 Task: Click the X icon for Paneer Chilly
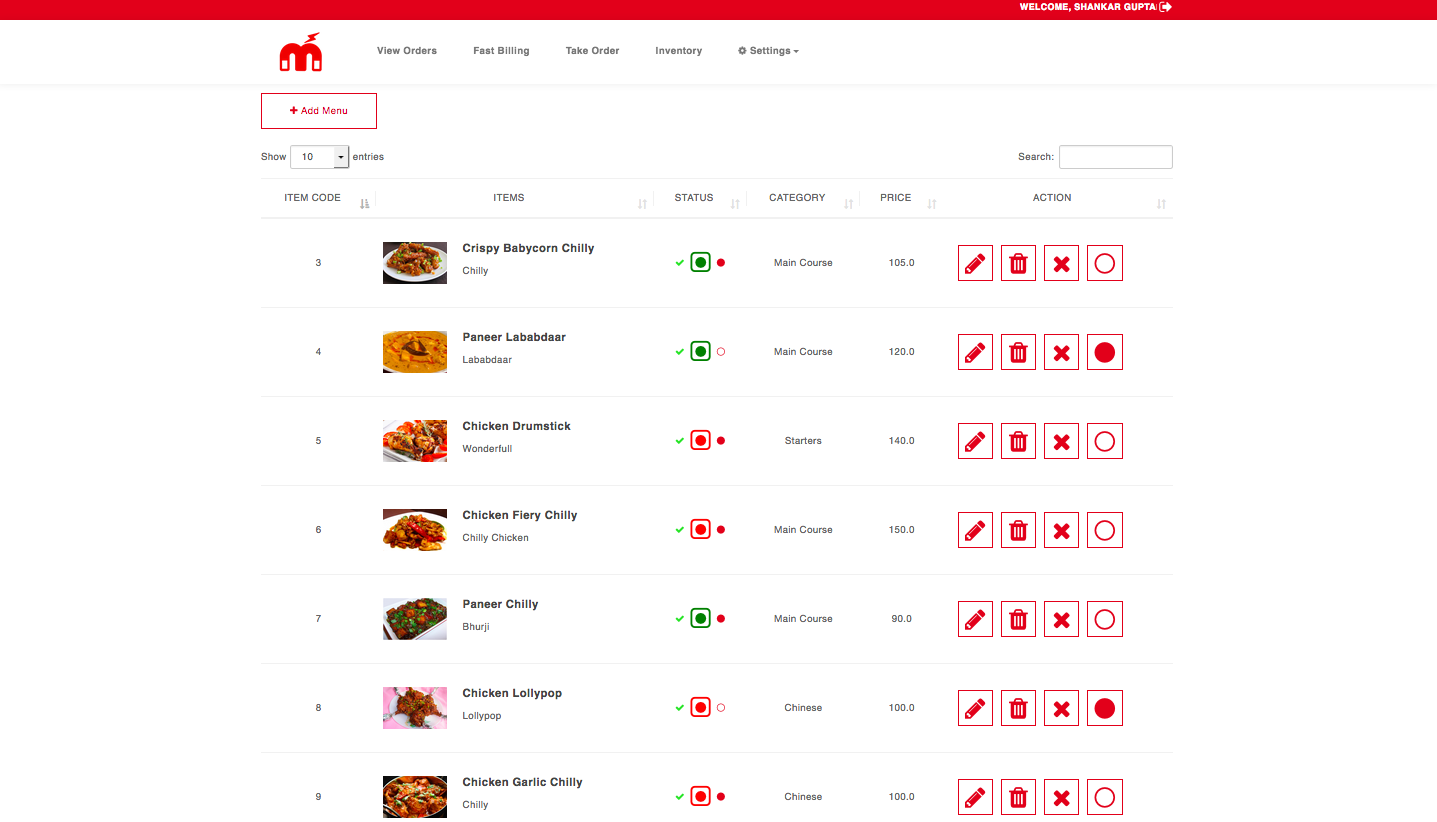coord(1061,619)
